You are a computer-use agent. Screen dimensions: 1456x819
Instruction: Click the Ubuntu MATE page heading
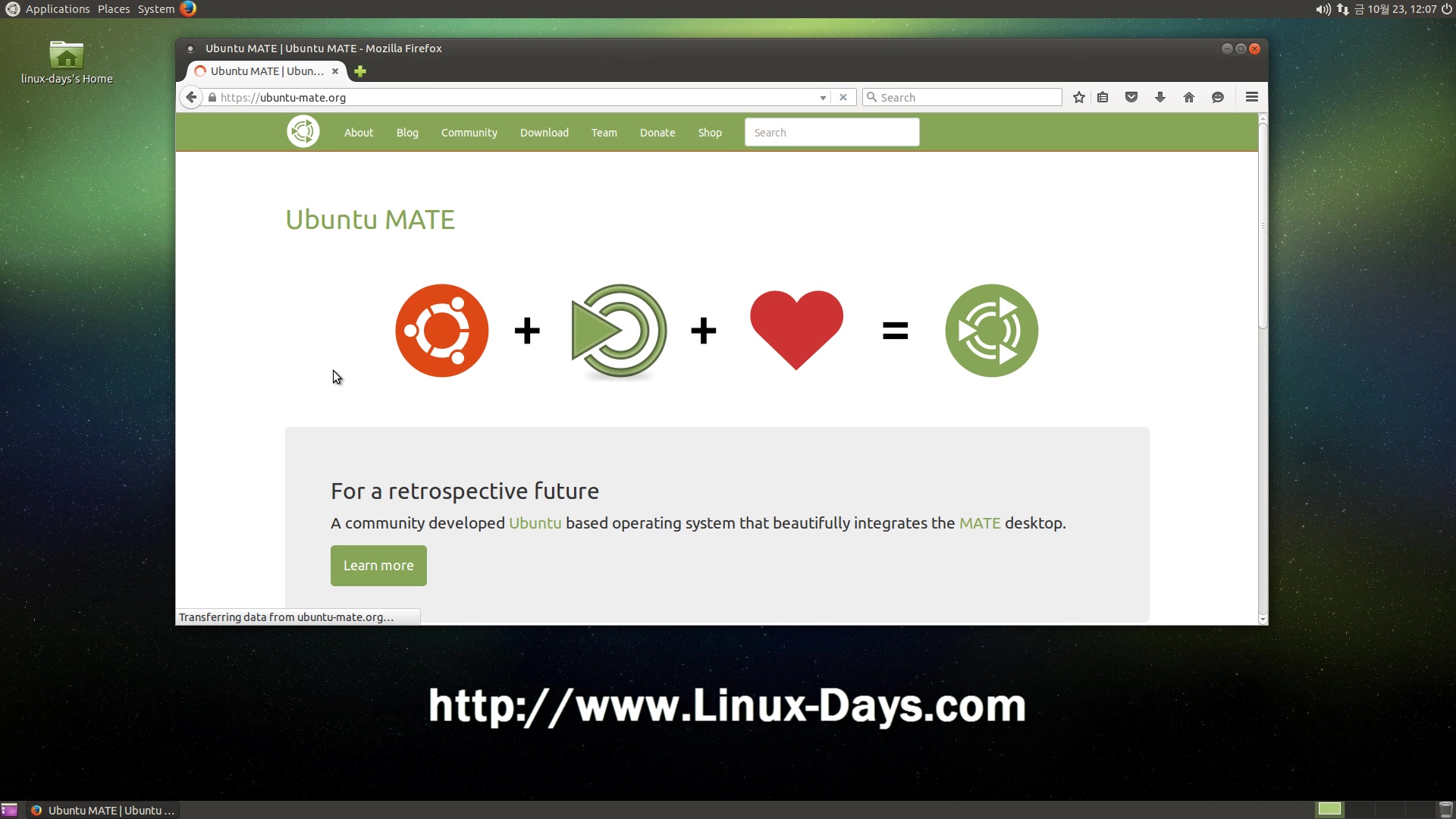click(x=370, y=220)
